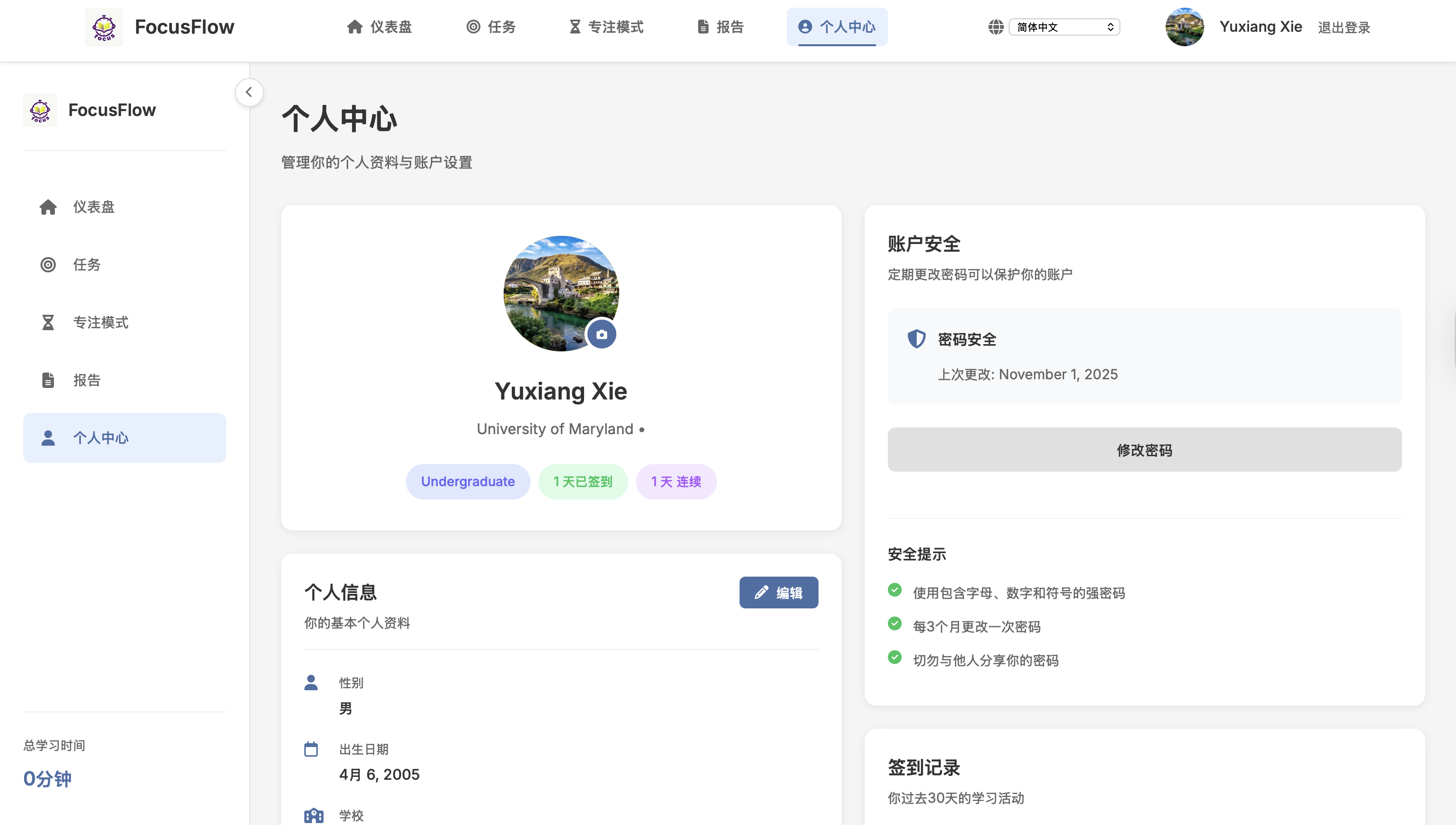Viewport: 1456px width, 825px height.
Task: Click the 1天 连续 streak badge
Action: 676,481
